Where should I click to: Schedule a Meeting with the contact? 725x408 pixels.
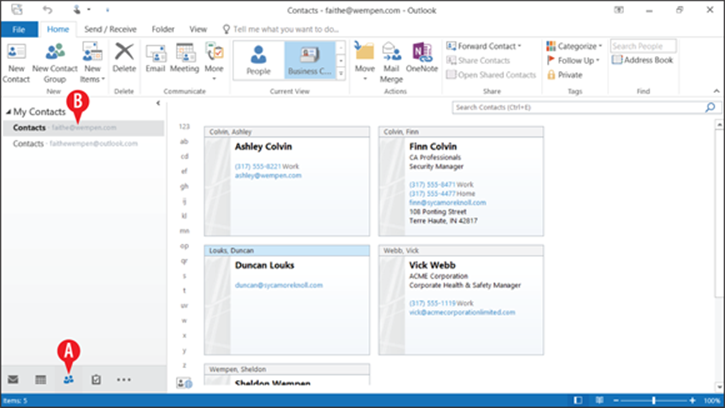click(184, 57)
